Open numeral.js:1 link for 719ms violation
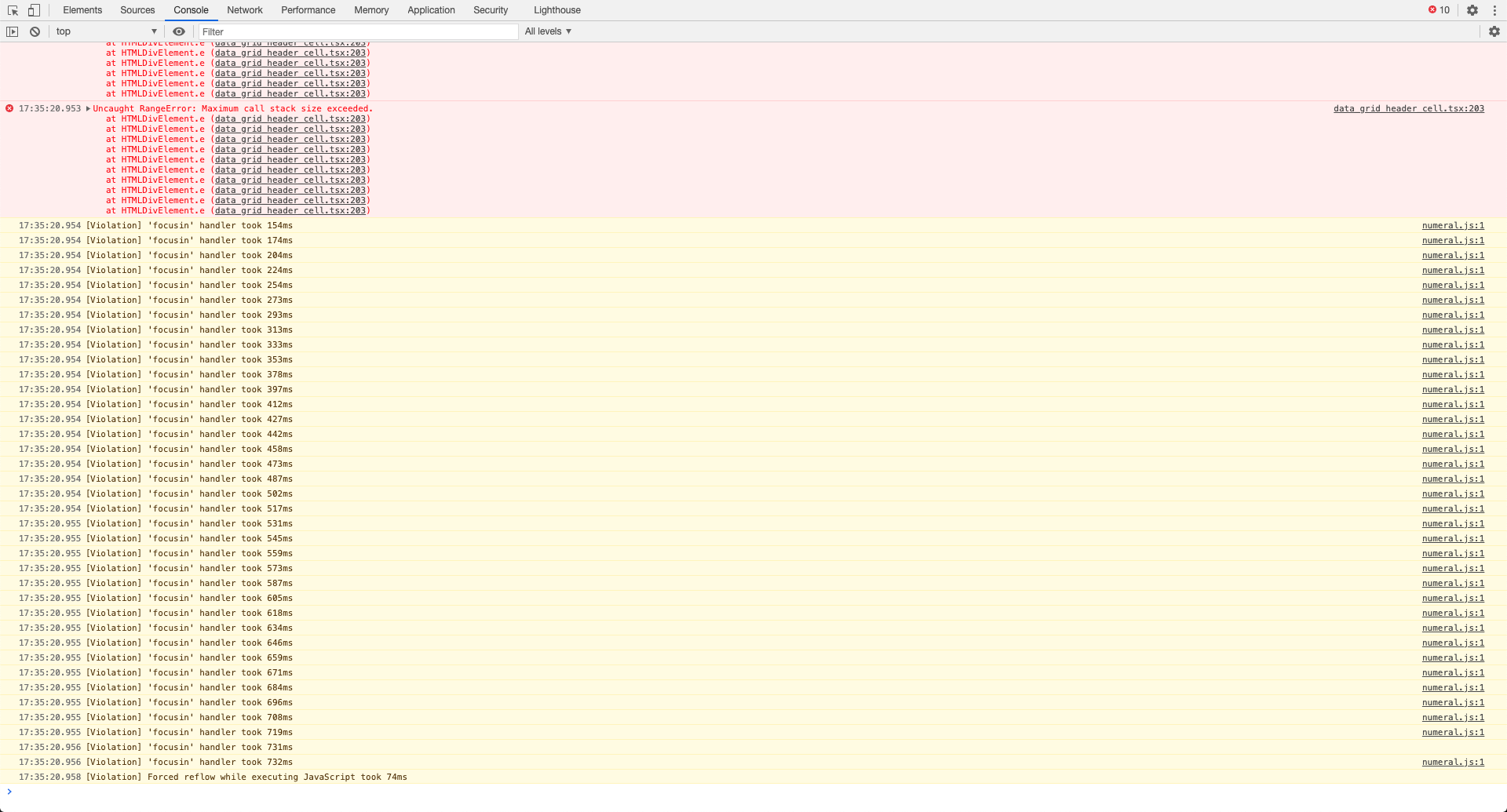Image resolution: width=1507 pixels, height=812 pixels. point(1453,732)
